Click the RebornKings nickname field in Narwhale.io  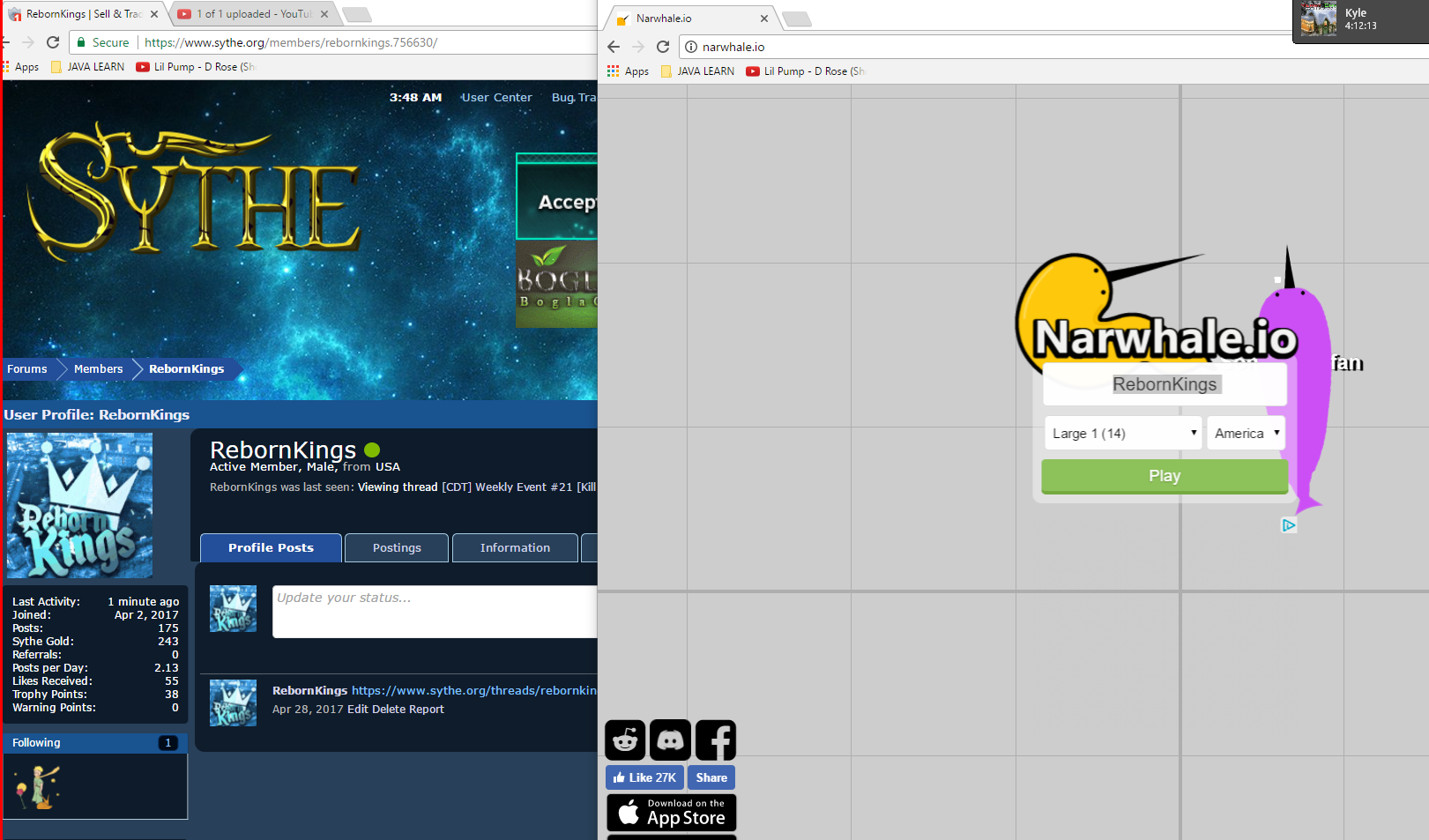(1165, 384)
